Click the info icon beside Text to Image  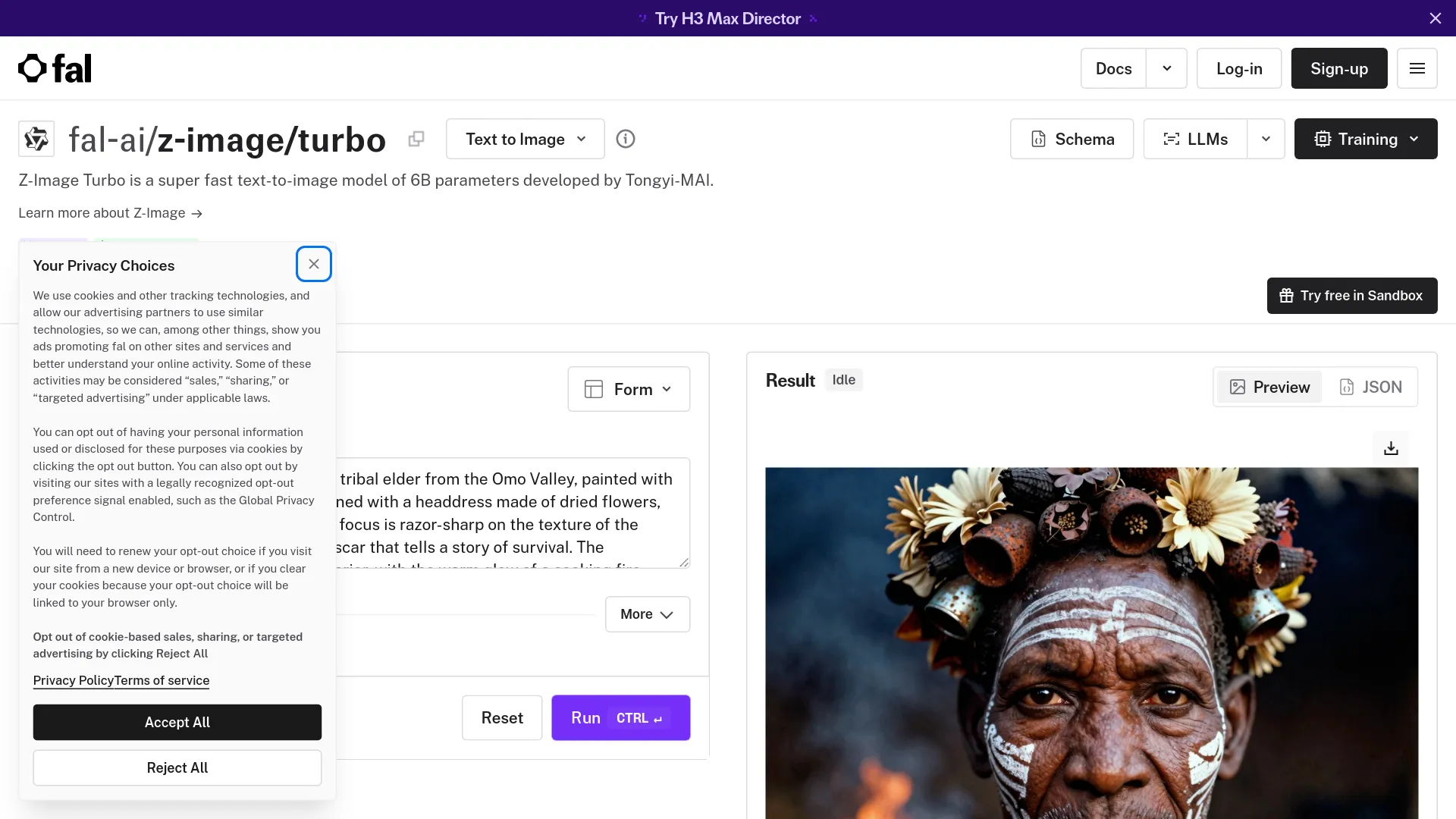[x=626, y=139]
